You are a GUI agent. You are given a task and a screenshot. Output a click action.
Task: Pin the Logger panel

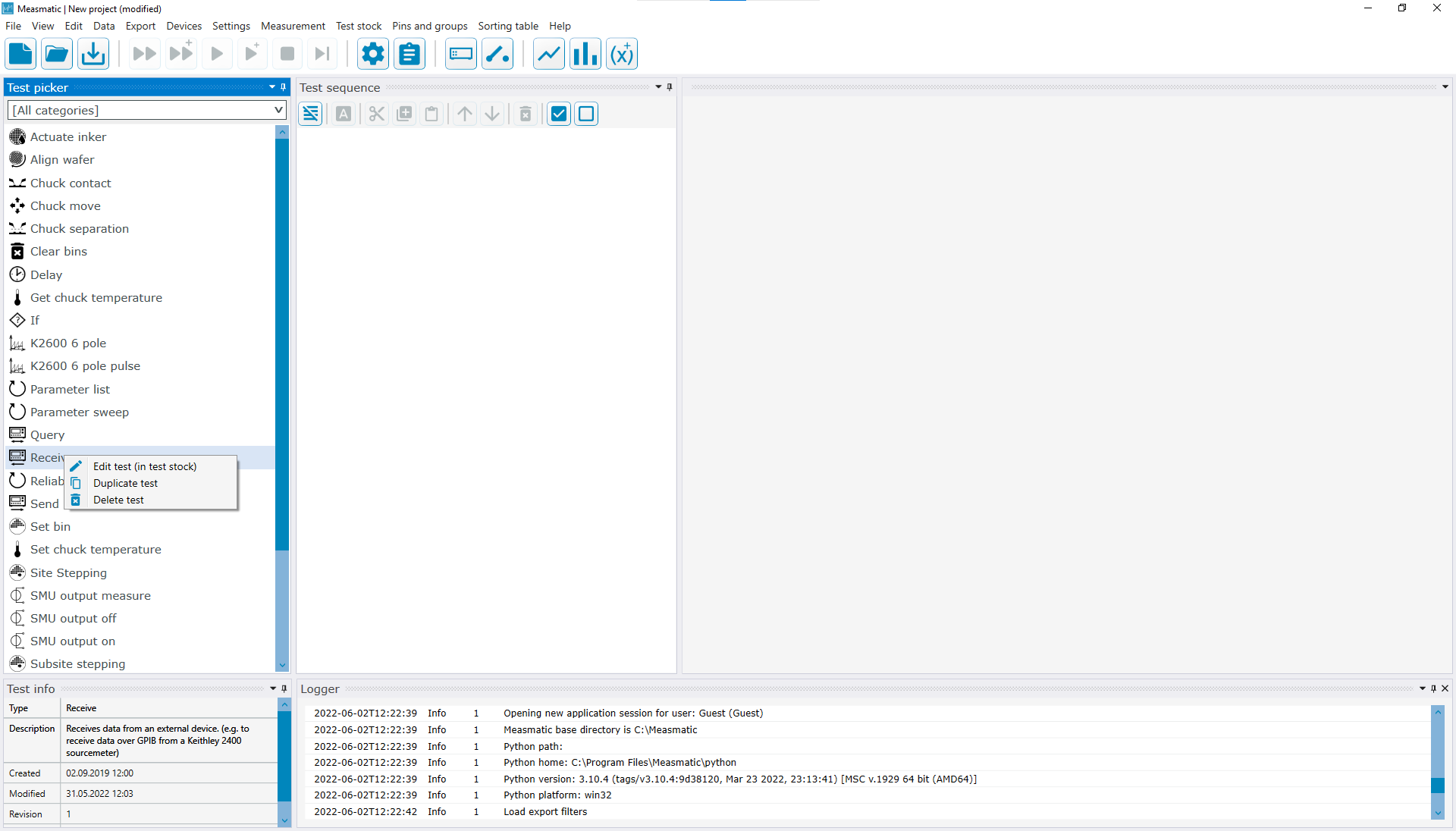[1433, 688]
